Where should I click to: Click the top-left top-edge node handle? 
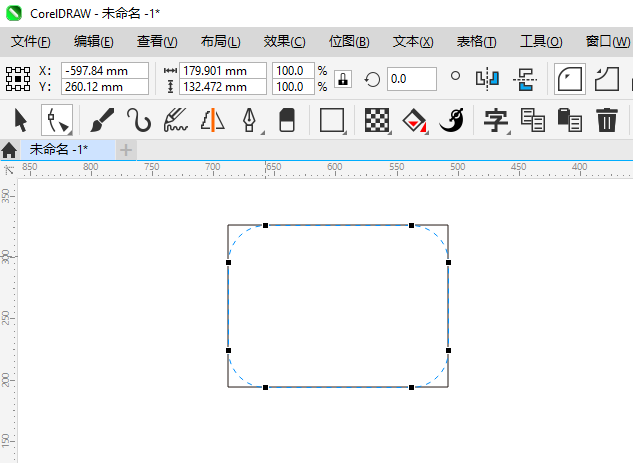(x=265, y=225)
